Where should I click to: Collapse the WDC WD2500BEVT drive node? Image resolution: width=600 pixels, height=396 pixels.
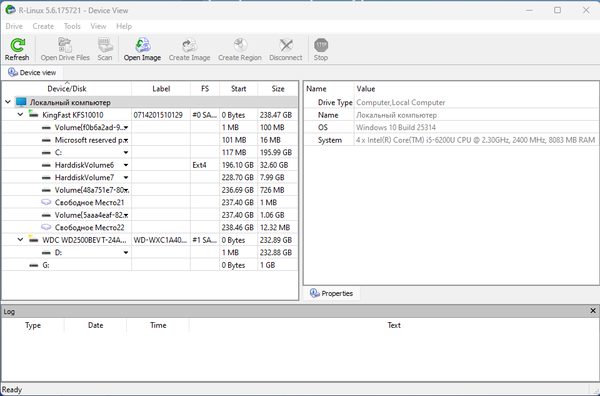[20, 240]
